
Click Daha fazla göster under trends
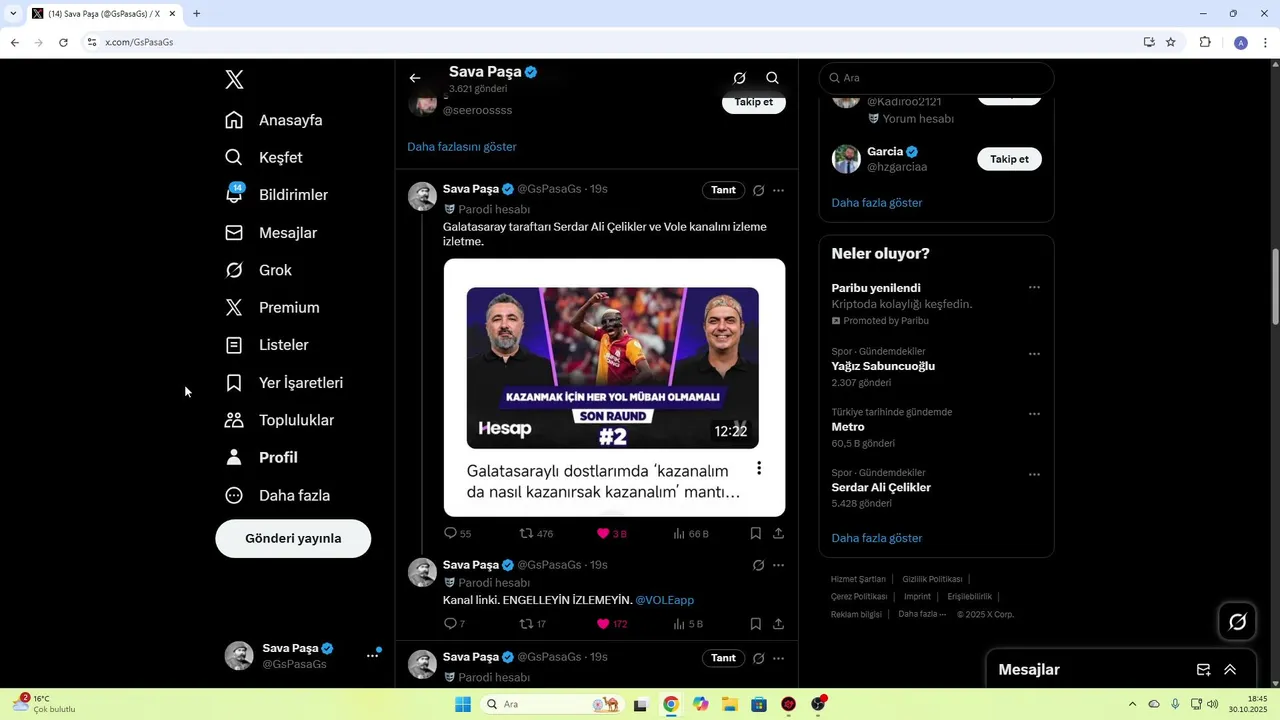(x=877, y=538)
